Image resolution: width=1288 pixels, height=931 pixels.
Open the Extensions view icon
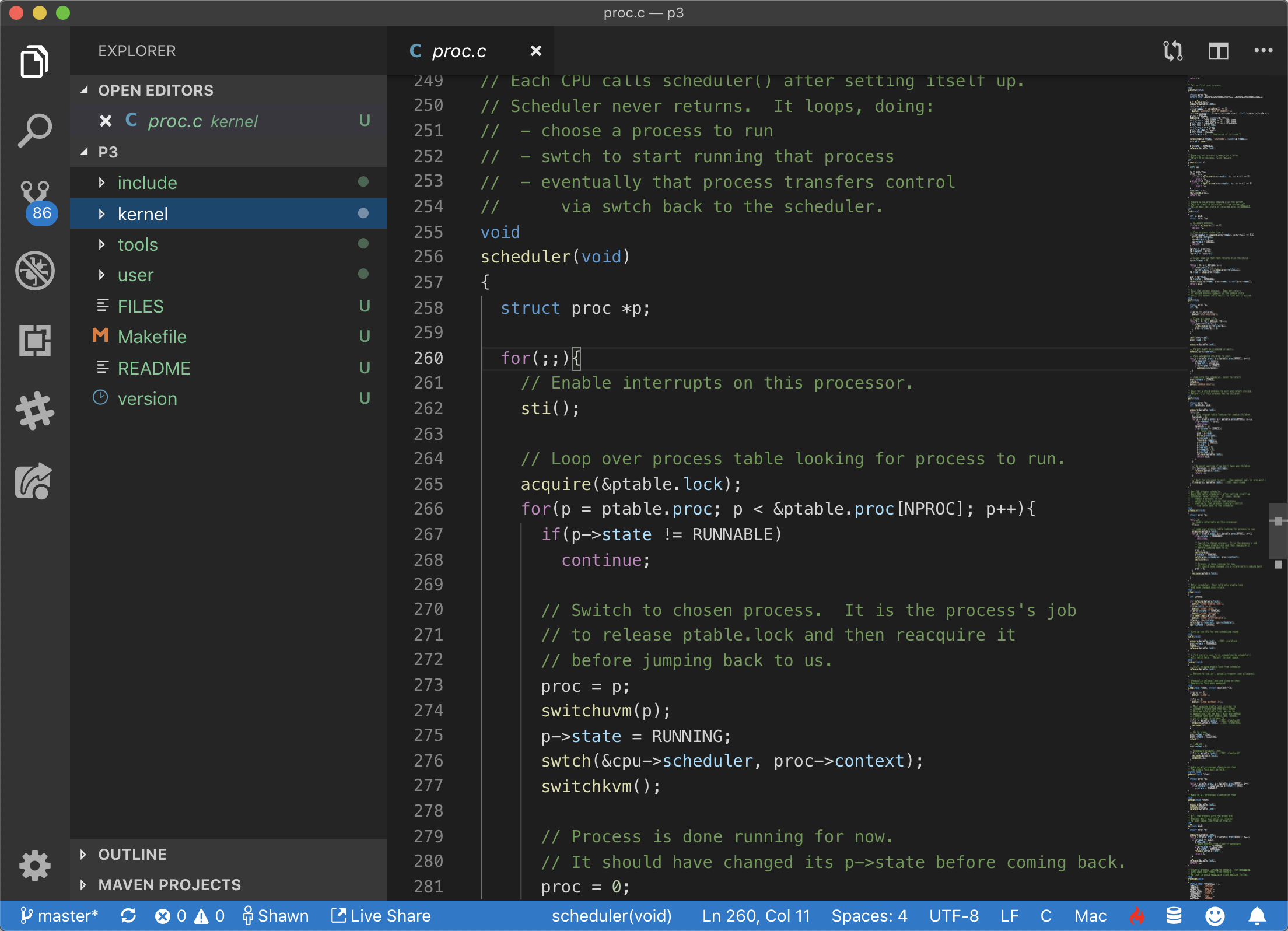click(x=35, y=340)
